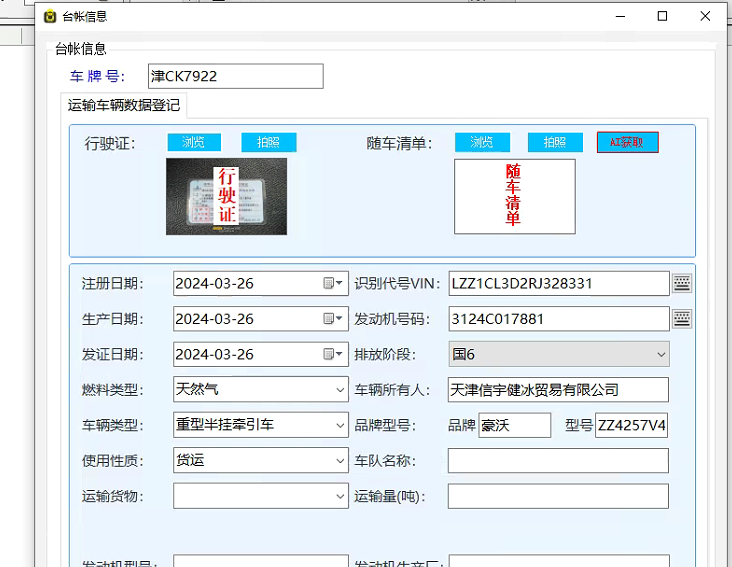Image resolution: width=732 pixels, height=567 pixels.
Task: Select the 运输车辆数据登记 tab
Action: pyautogui.click(x=123, y=105)
